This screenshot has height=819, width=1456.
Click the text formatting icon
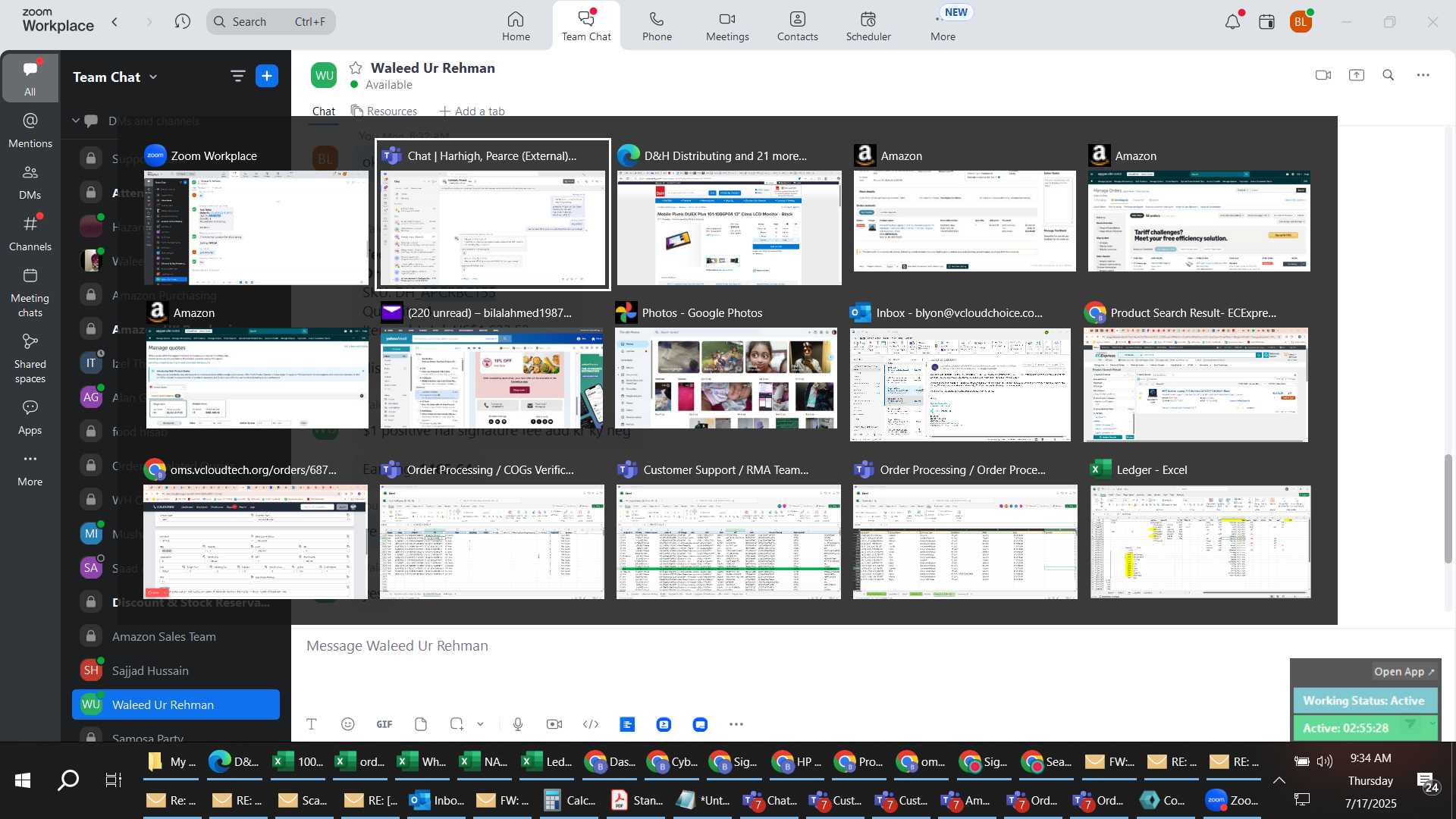(312, 724)
